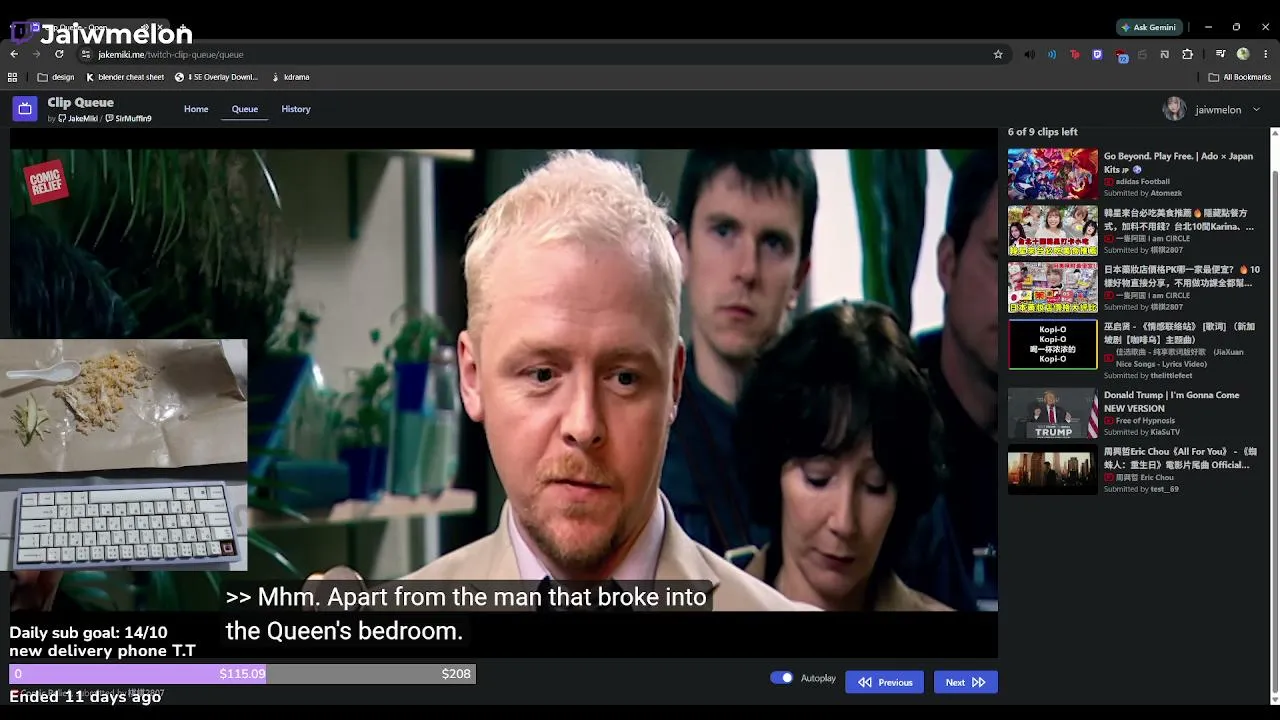Image resolution: width=1280 pixels, height=720 pixels.
Task: Click the purple P extension icon
Action: click(x=1097, y=54)
